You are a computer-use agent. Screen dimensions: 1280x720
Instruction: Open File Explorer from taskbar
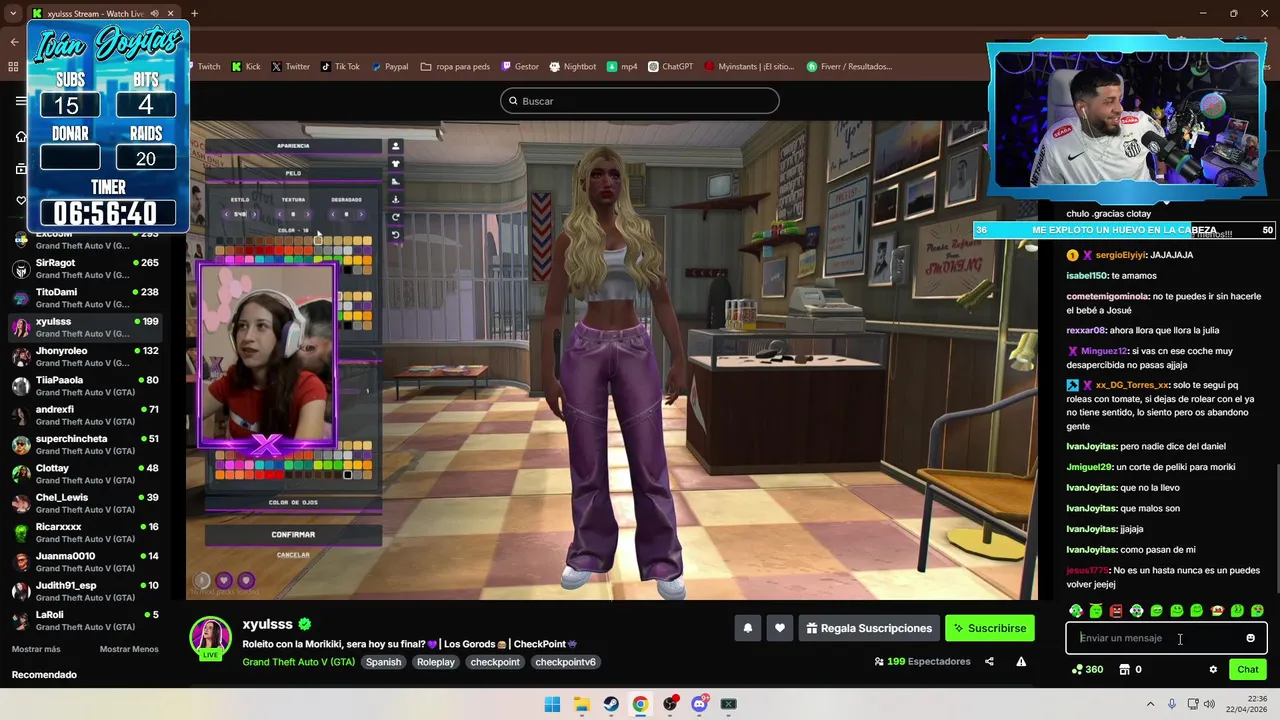pyautogui.click(x=581, y=704)
